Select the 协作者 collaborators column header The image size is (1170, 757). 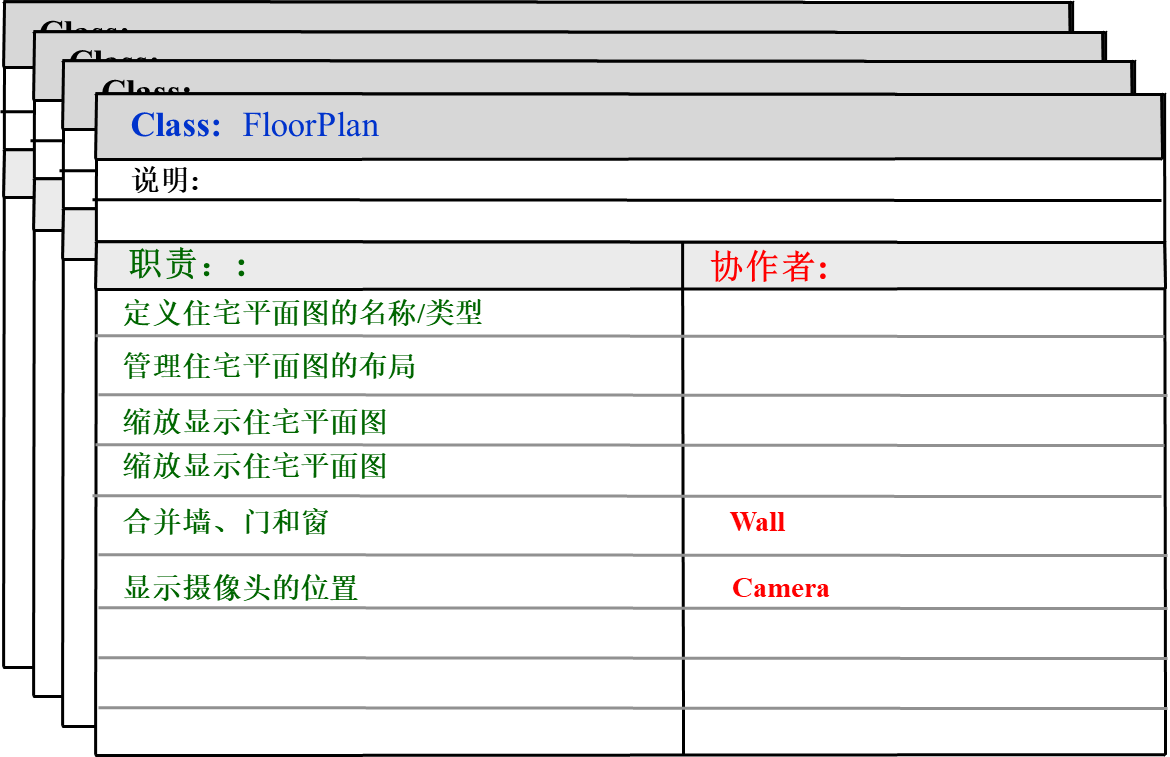click(x=769, y=267)
